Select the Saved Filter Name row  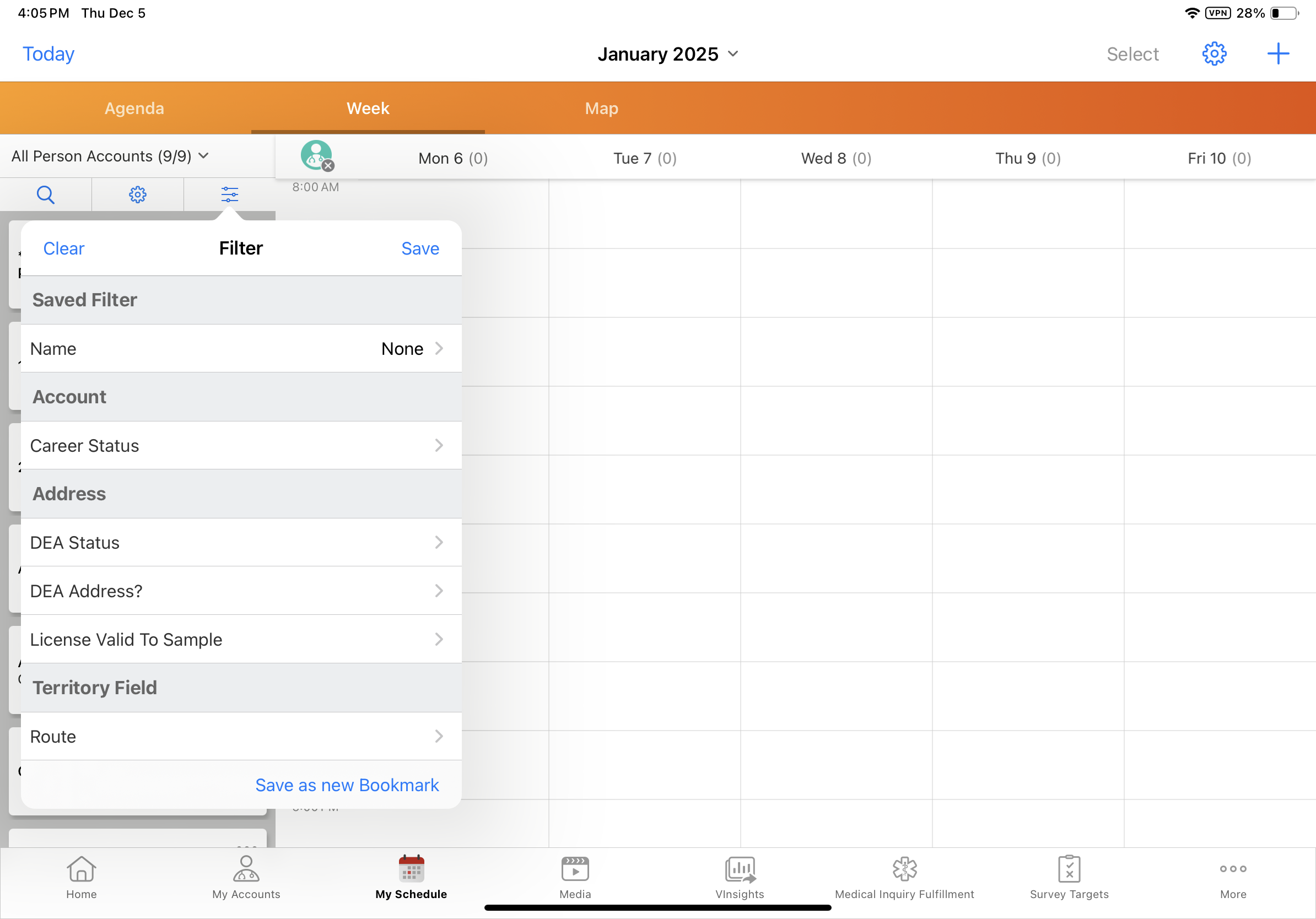(x=241, y=348)
